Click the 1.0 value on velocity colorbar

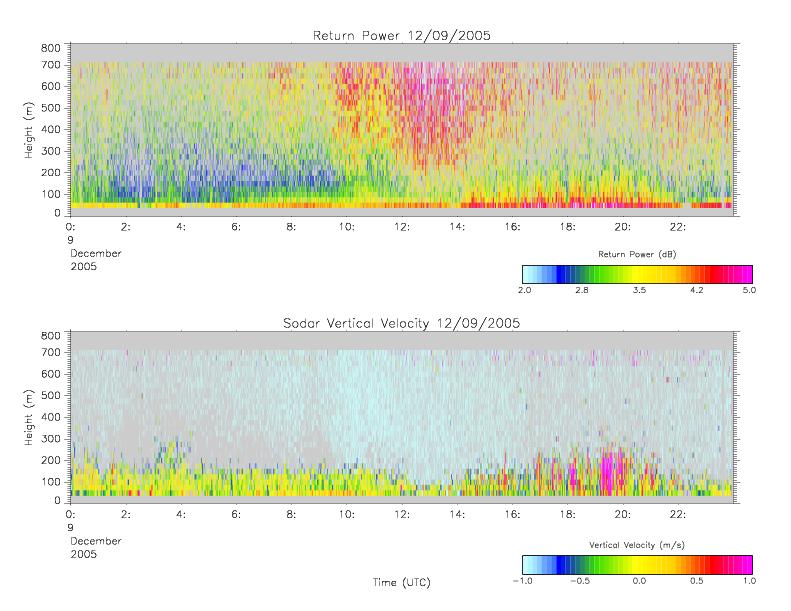[x=749, y=581]
